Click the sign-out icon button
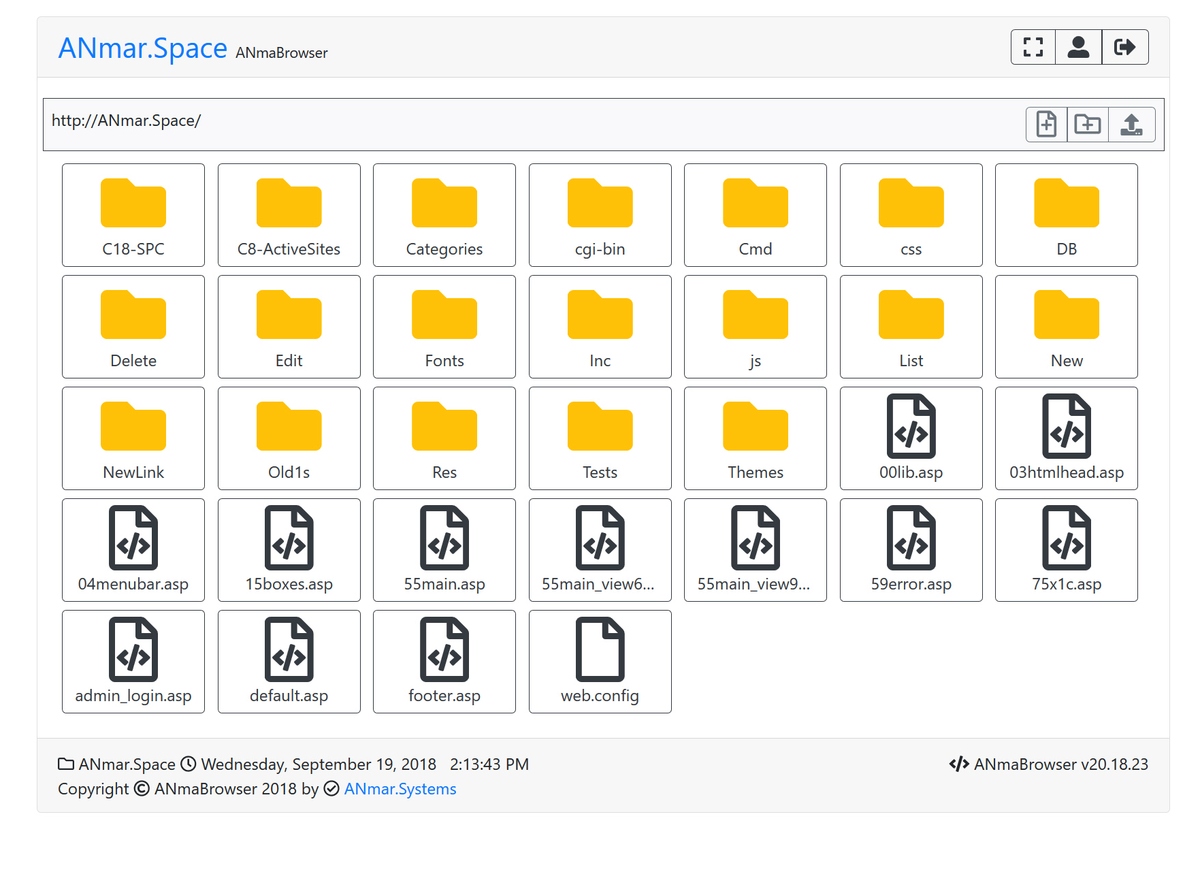This screenshot has width=1200, height=872. coord(1125,47)
